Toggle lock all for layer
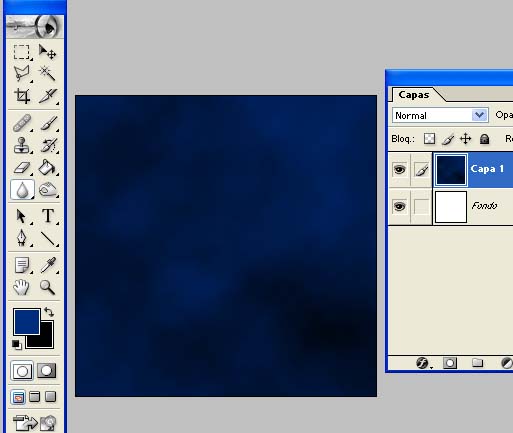 [x=484, y=139]
